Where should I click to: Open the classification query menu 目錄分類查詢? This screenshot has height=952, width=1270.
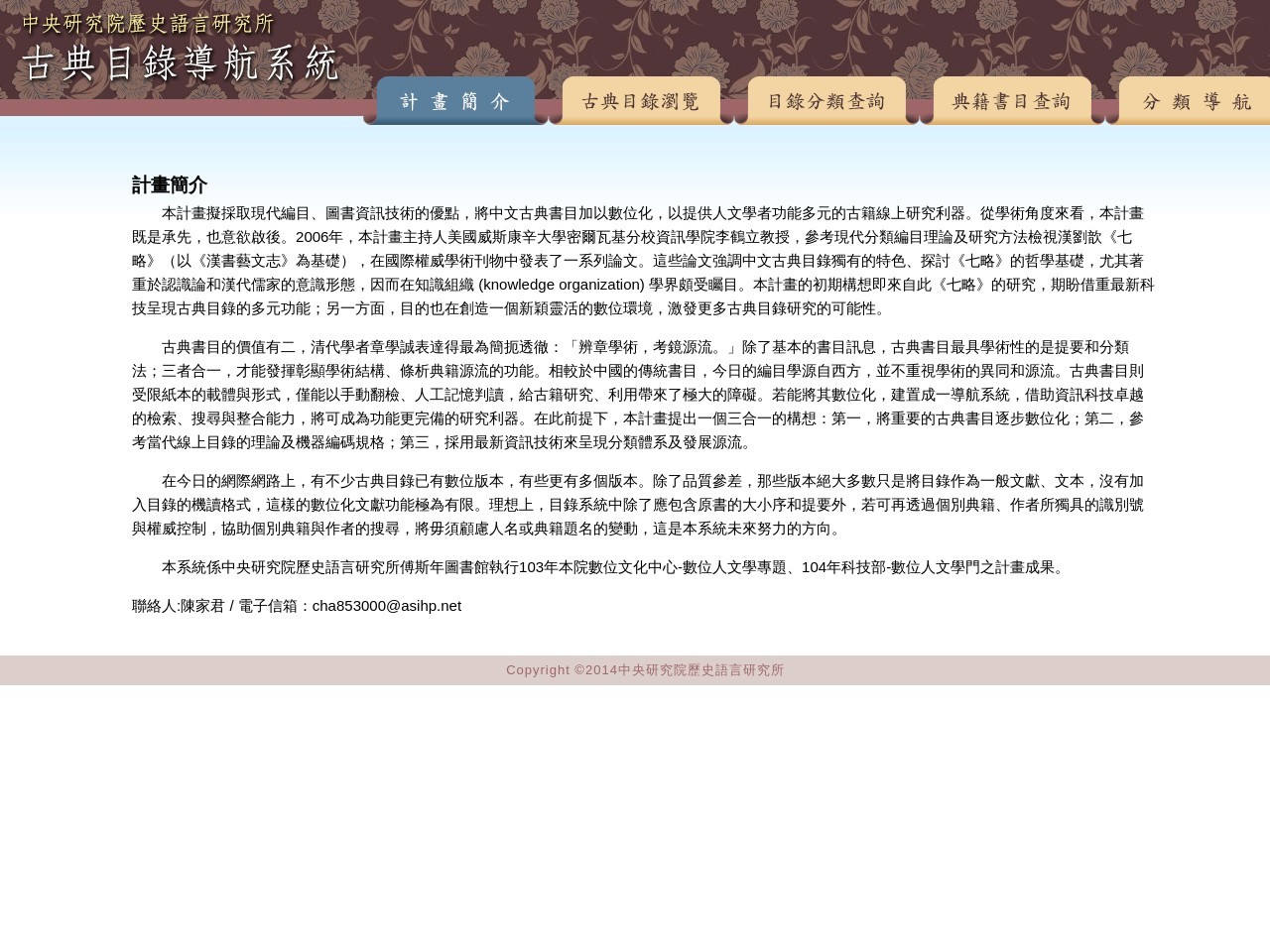(x=826, y=101)
